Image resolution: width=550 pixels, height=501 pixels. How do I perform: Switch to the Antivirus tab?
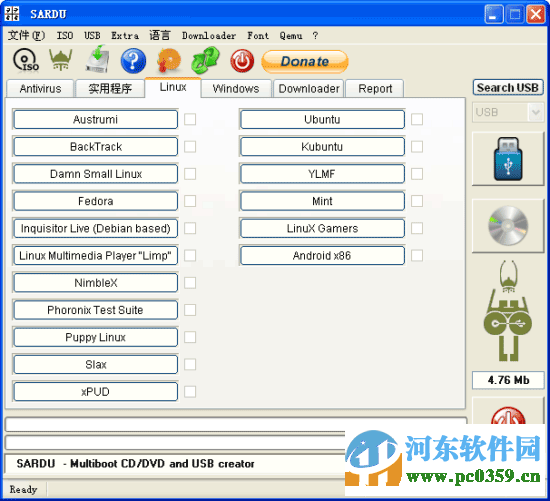point(40,88)
